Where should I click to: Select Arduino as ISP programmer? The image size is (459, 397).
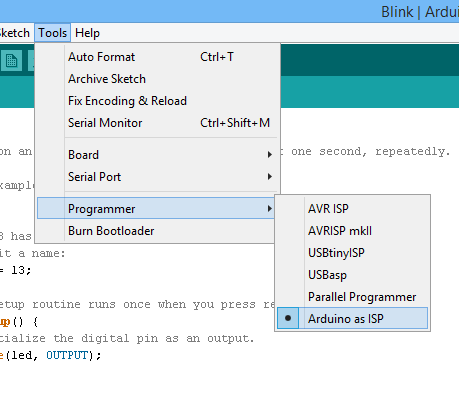tap(353, 318)
